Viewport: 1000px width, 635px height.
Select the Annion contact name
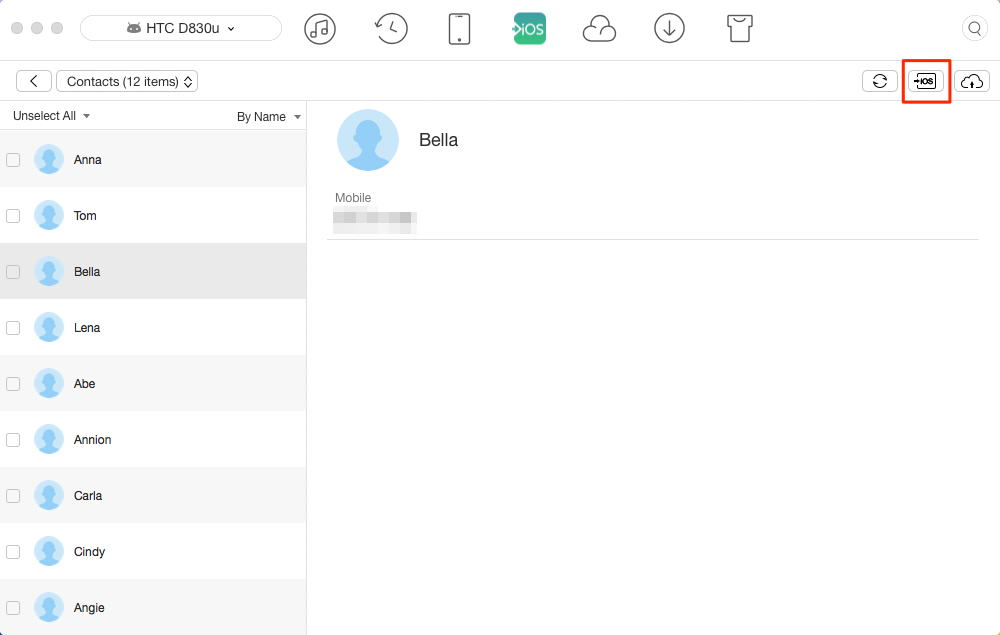click(x=92, y=440)
